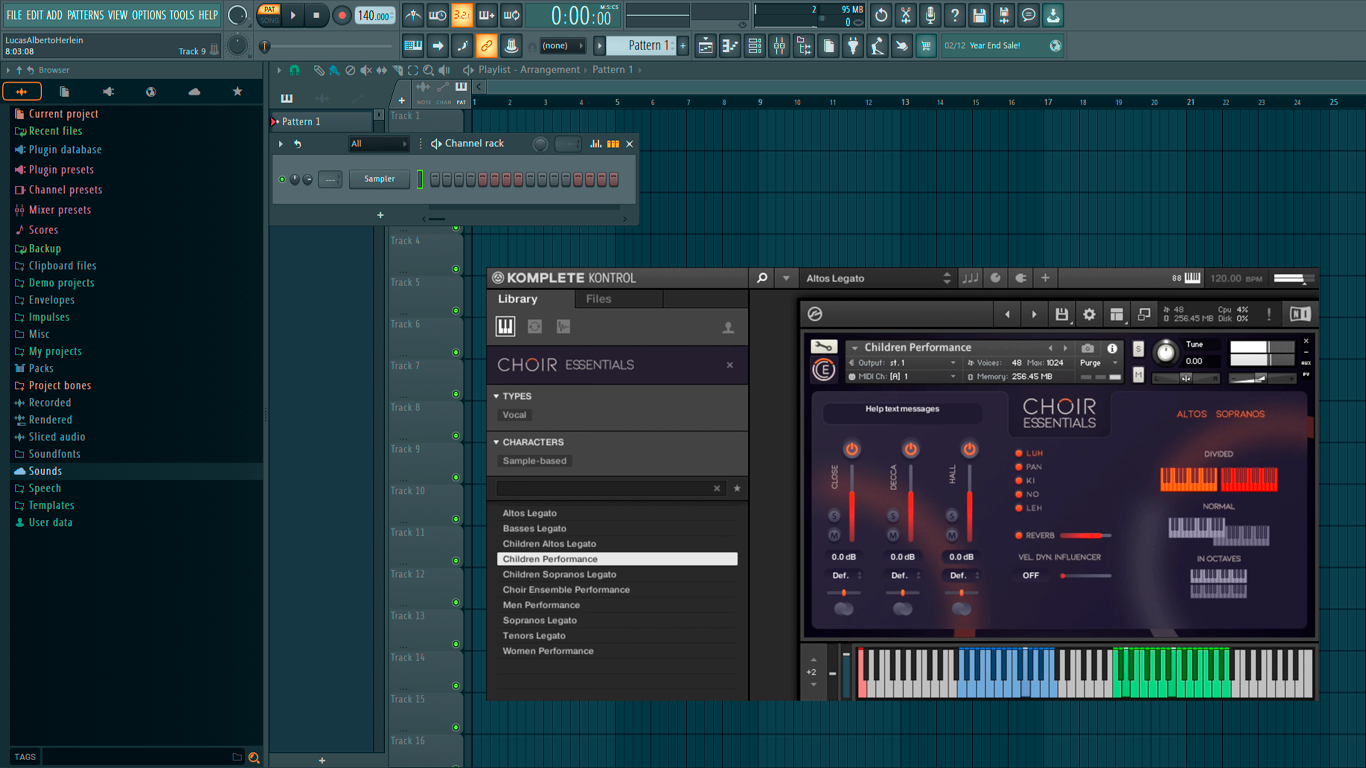This screenshot has width=1366, height=768.
Task: Open the view playlist icon
Action: 706,46
